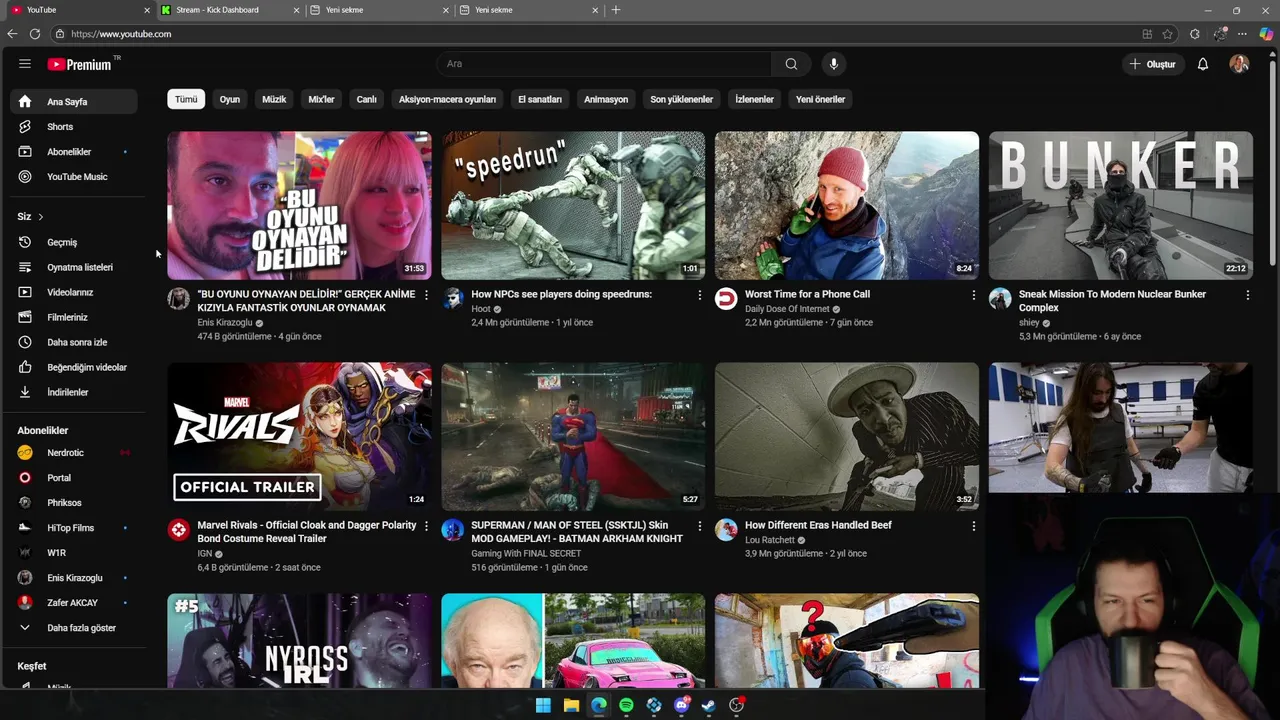Open options menu for Worst Time for a Phone Call

(x=973, y=295)
